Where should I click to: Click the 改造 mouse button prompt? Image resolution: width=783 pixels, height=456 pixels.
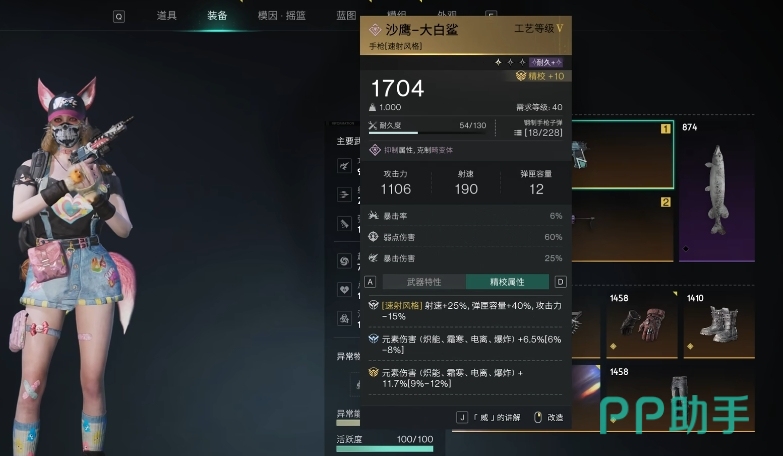(548, 417)
